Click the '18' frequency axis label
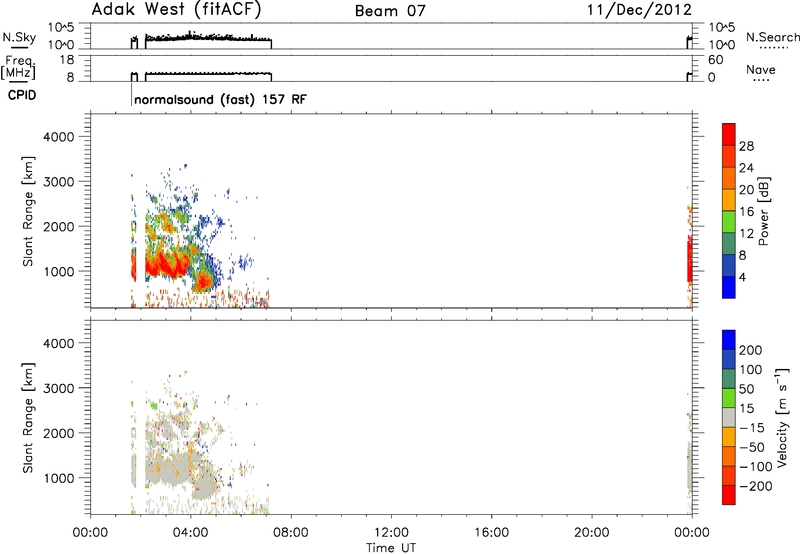The width and height of the screenshot is (800, 554). coord(67,60)
